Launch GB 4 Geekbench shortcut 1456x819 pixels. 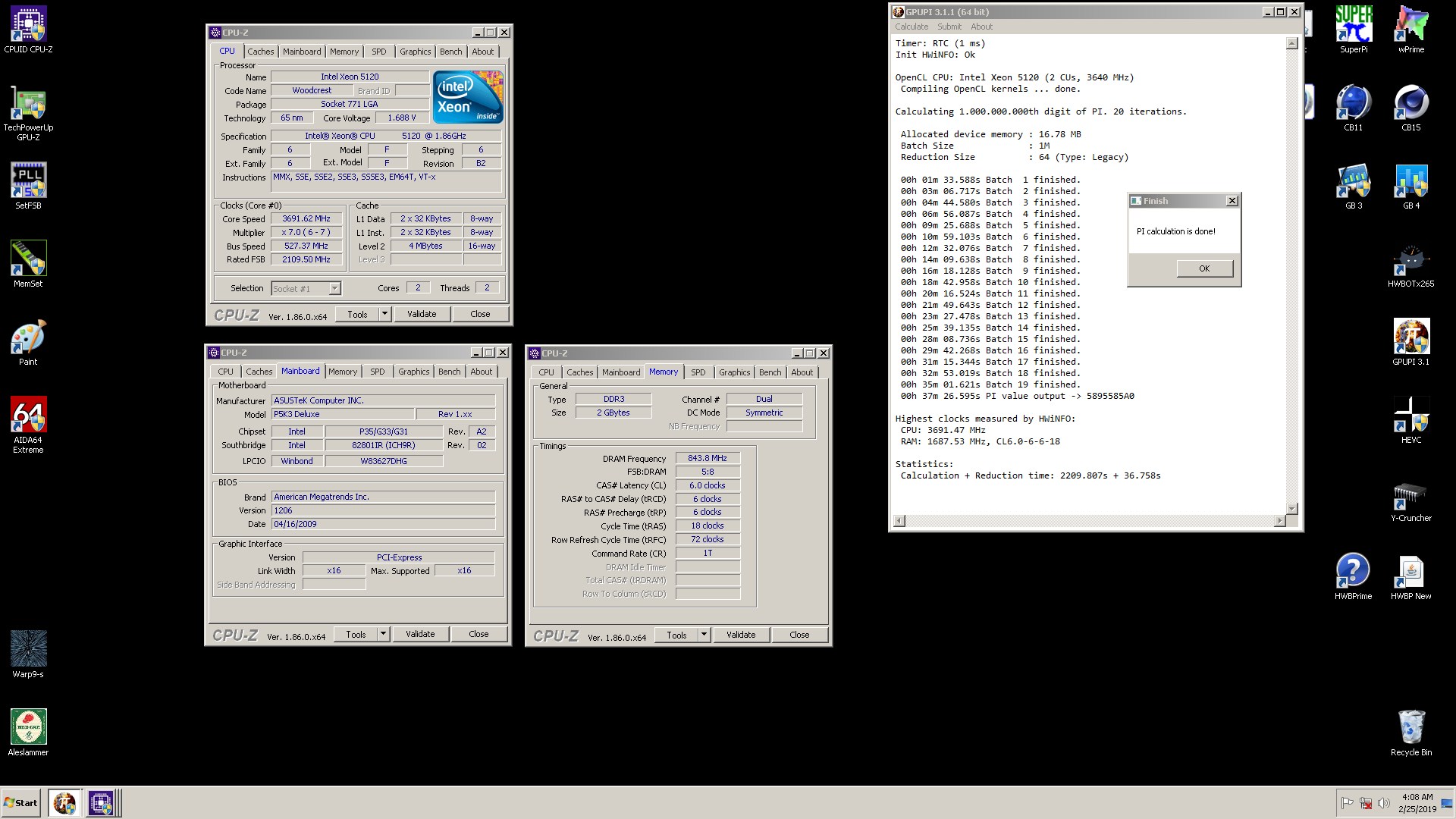[1411, 187]
